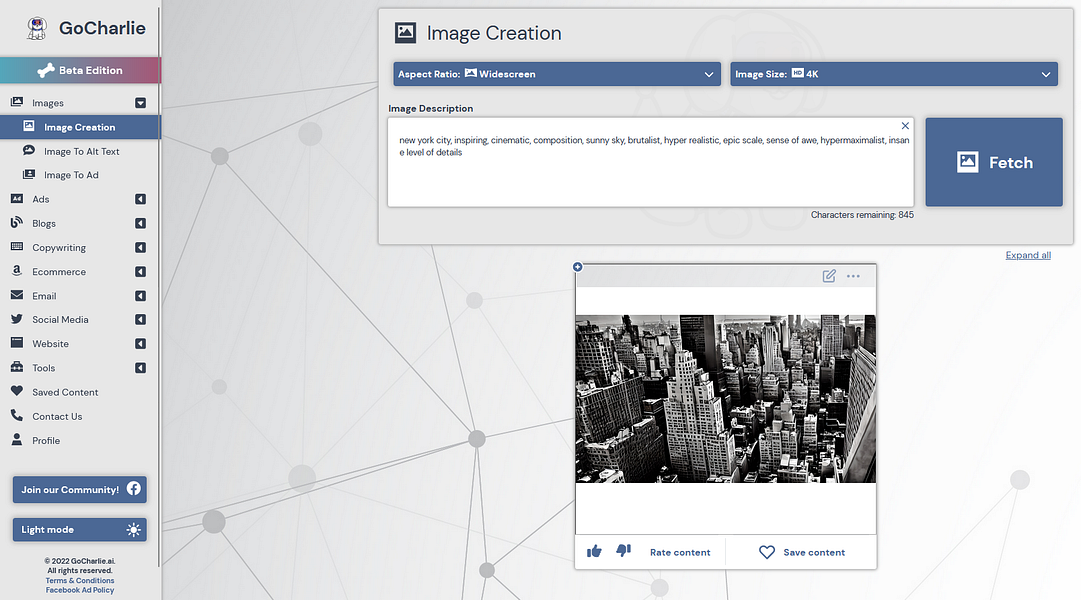Click the Tools toolbox icon
The width and height of the screenshot is (1081, 600).
17,367
